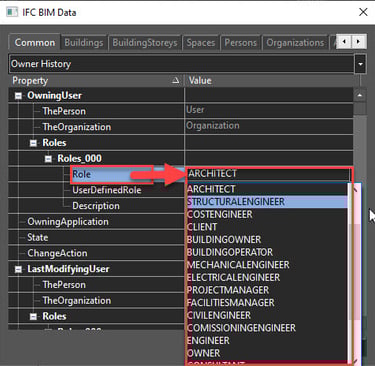Switch to the Common tab
The width and height of the screenshot is (375, 366).
[x=35, y=43]
